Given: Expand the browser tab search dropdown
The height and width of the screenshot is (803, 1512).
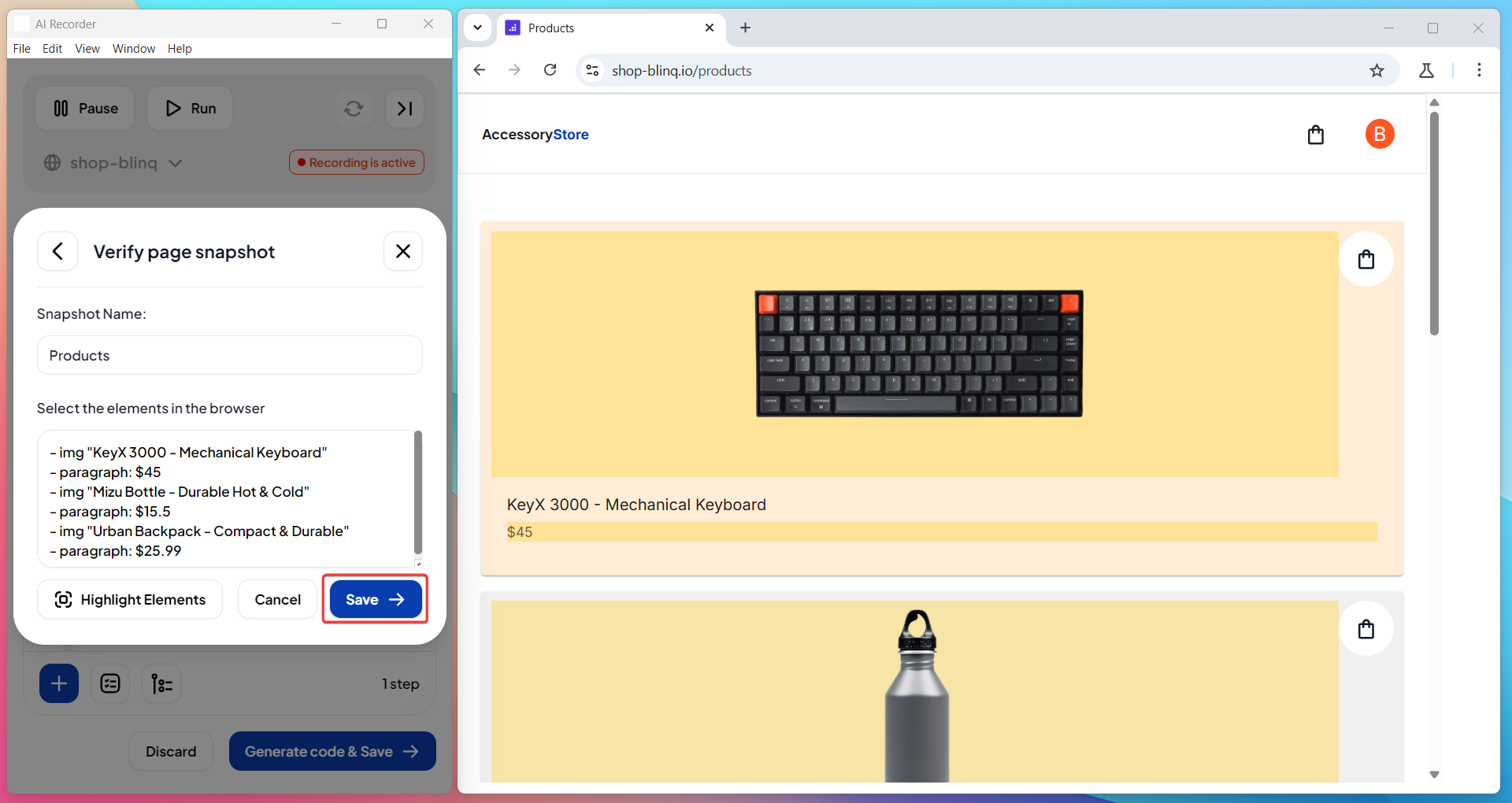Looking at the screenshot, I should pyautogui.click(x=477, y=28).
